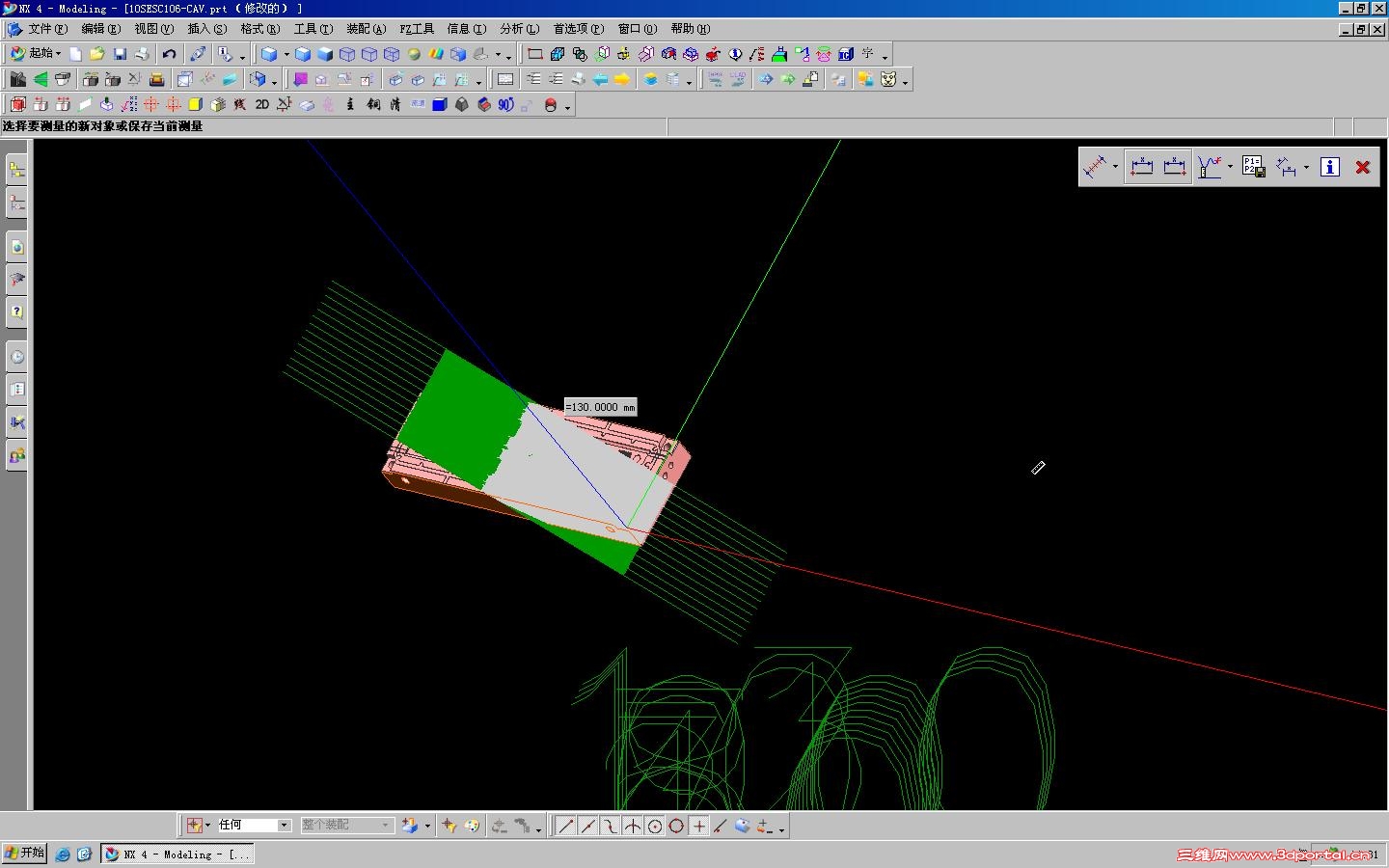1389x868 pixels.
Task: Open the 编辑 (Edit) menu
Action: (x=100, y=29)
